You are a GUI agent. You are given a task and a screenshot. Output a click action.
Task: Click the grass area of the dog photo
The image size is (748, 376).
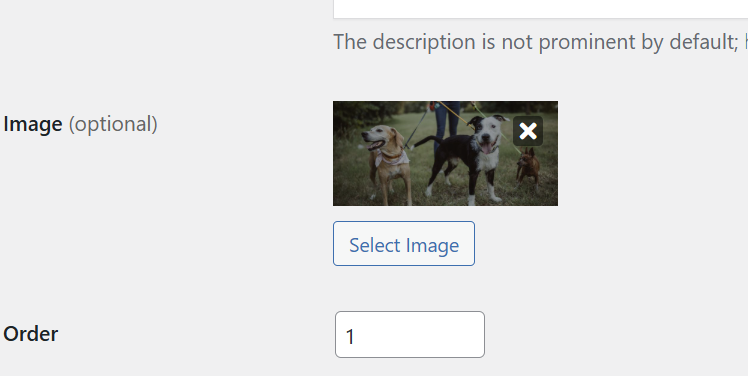[353, 181]
